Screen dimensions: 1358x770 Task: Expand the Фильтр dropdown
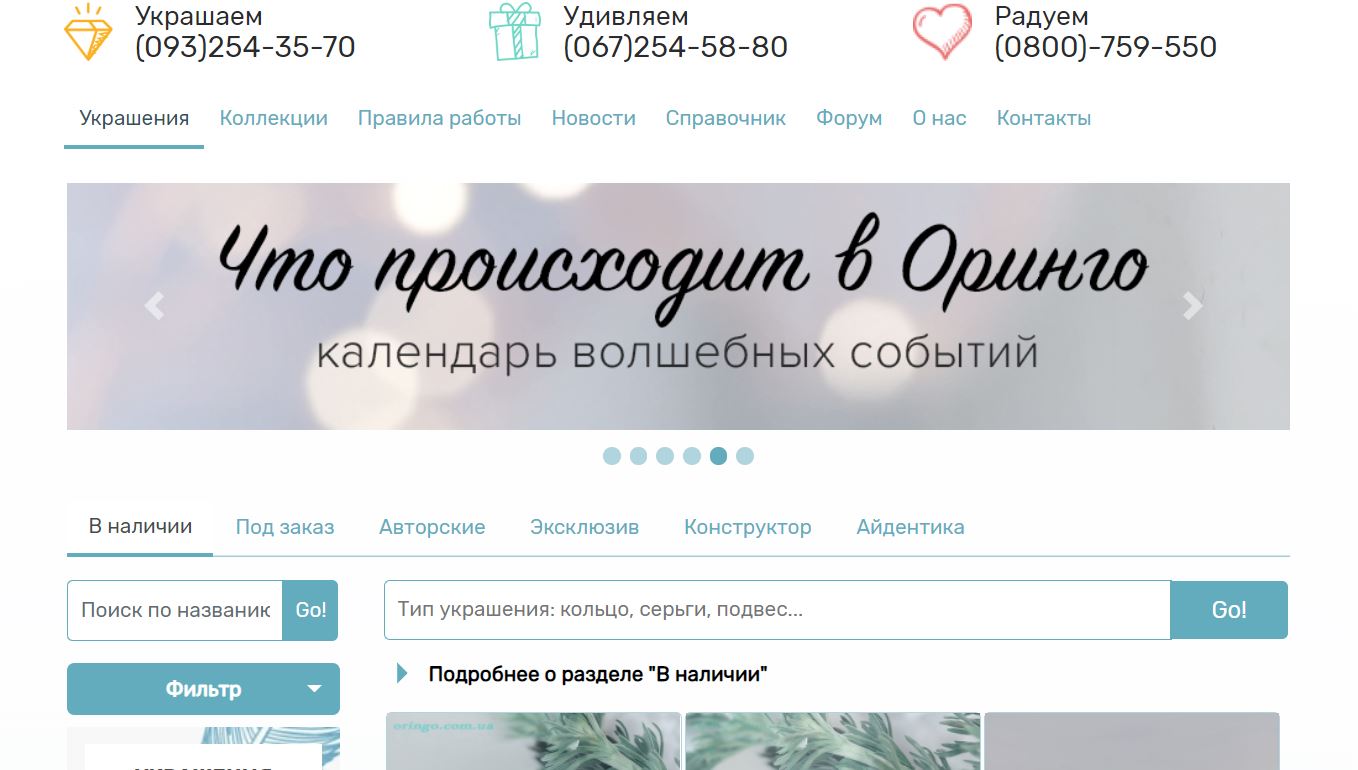click(x=203, y=689)
